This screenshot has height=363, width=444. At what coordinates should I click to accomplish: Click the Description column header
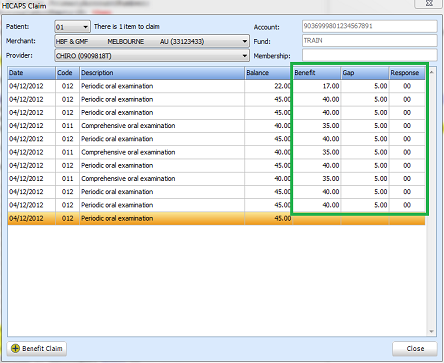click(162, 73)
